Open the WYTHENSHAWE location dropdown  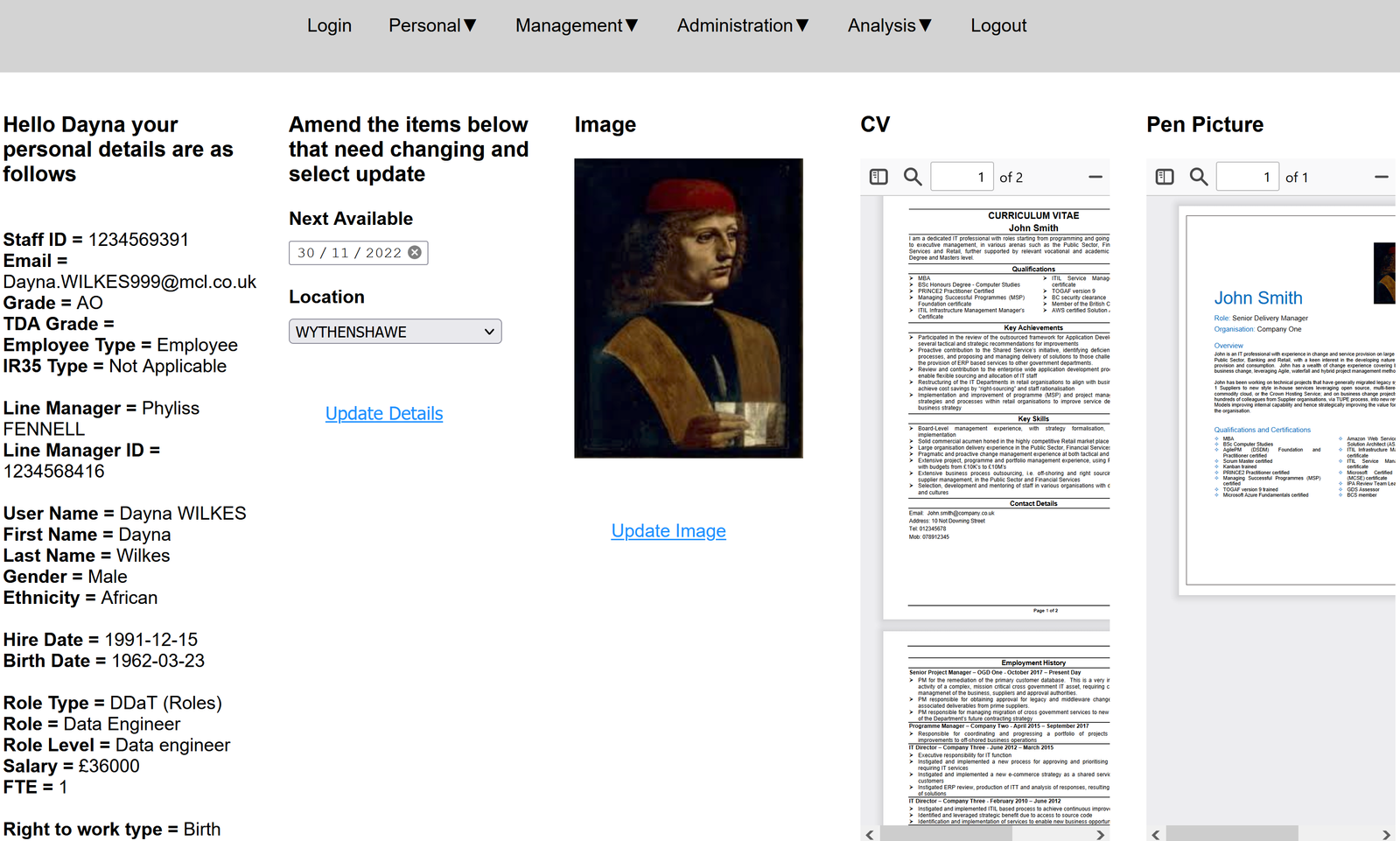point(395,332)
